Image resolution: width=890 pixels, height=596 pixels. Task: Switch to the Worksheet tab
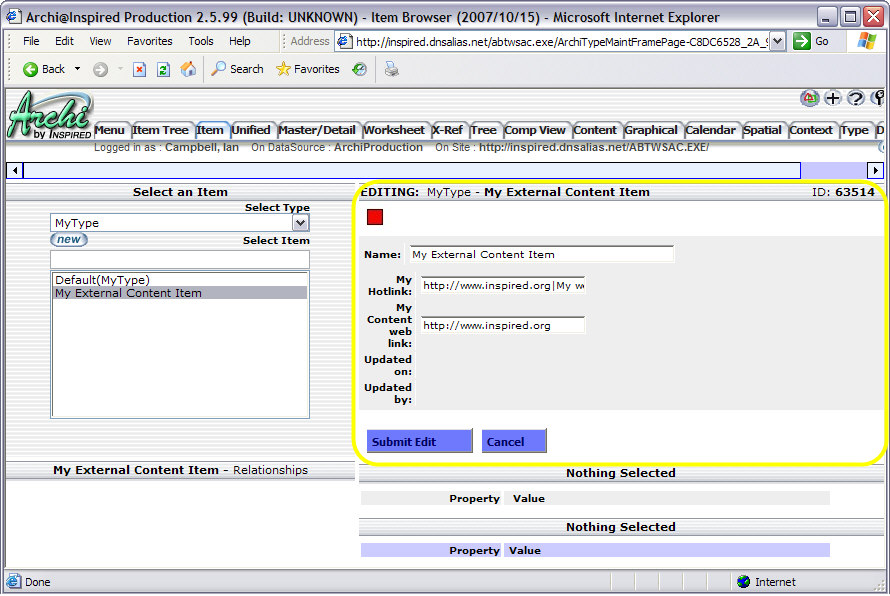point(393,130)
